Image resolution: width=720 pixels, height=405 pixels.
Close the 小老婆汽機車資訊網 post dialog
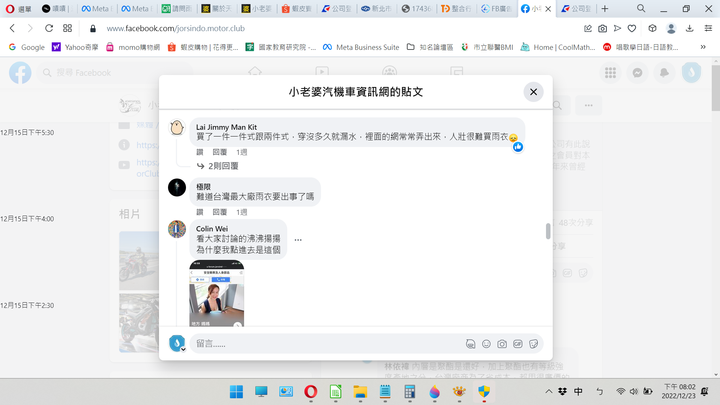coord(533,92)
